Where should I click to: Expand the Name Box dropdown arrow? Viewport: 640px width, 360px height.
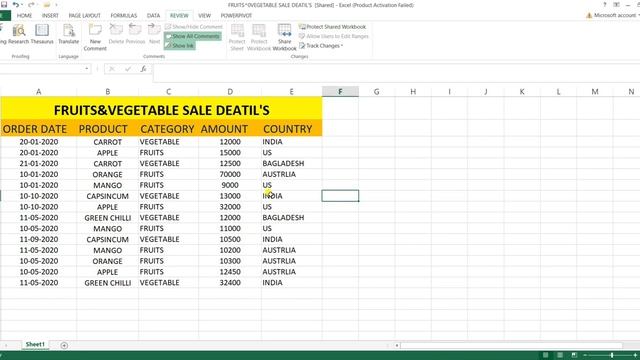pos(87,69)
